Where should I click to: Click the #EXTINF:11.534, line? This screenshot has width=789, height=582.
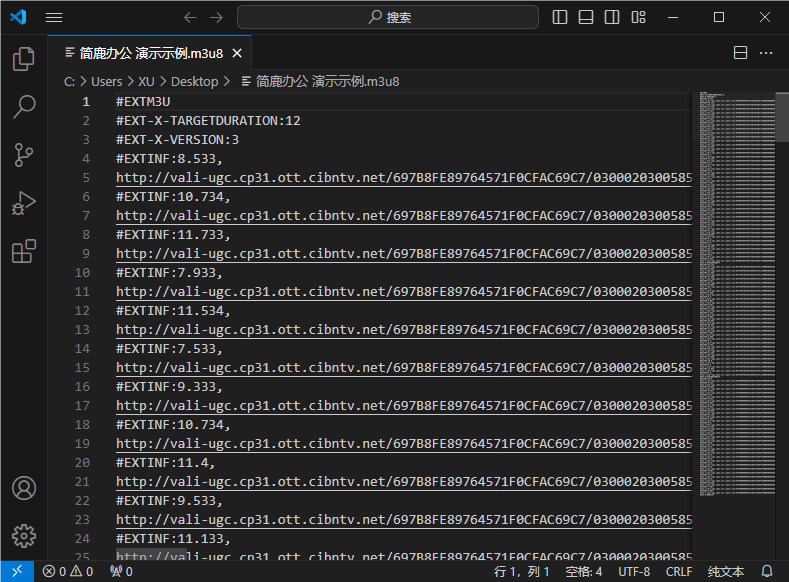coord(173,310)
